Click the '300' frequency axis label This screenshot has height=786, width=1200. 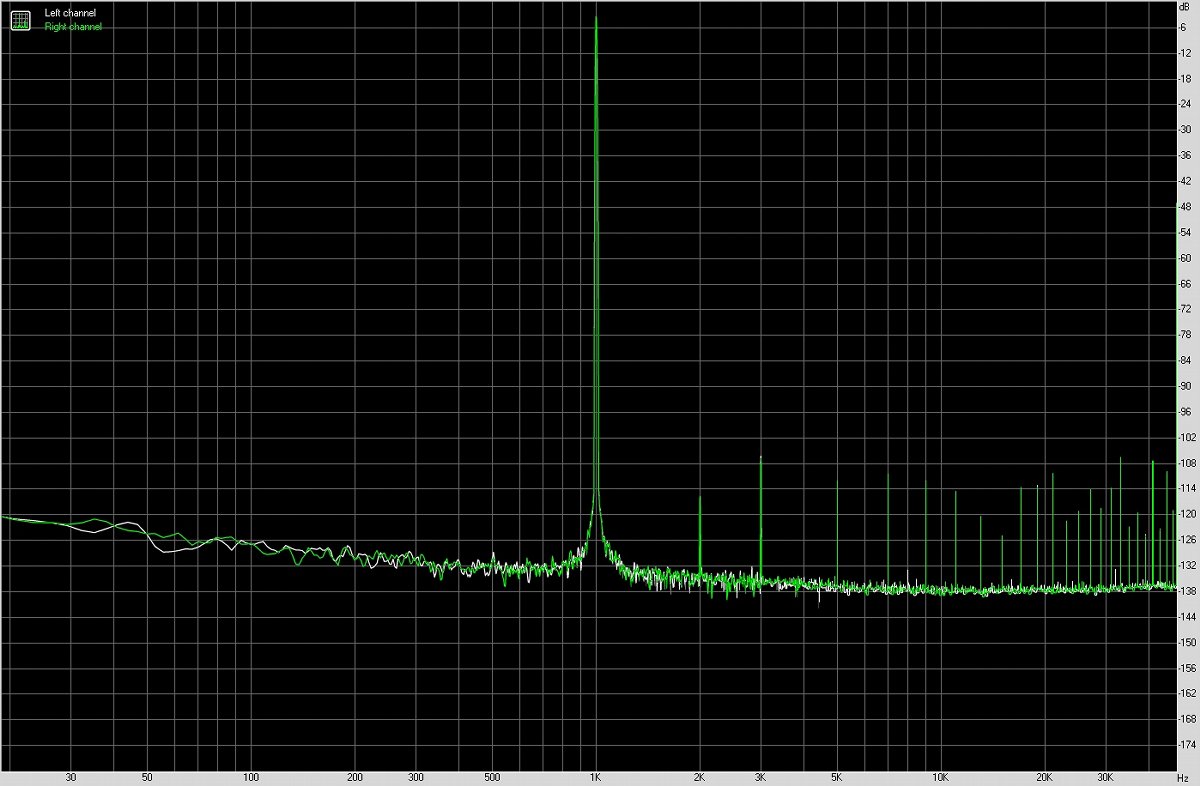[x=415, y=777]
